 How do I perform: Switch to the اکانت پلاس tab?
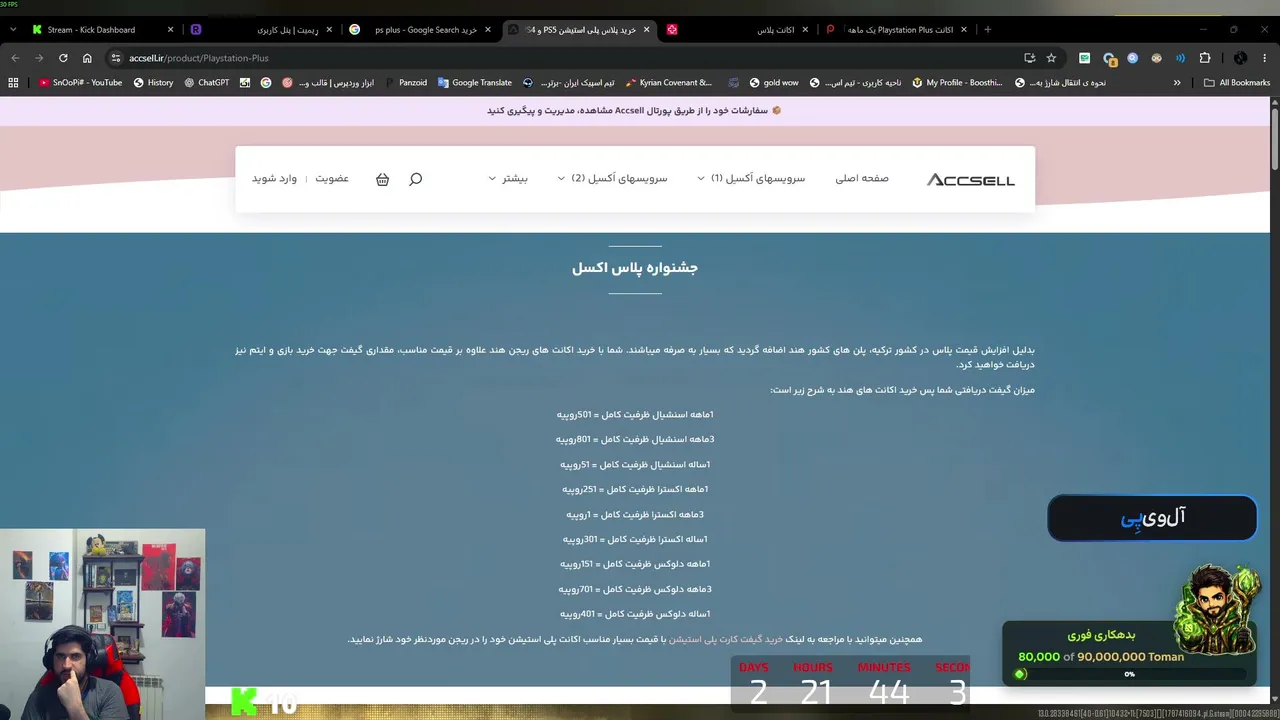tap(738, 30)
